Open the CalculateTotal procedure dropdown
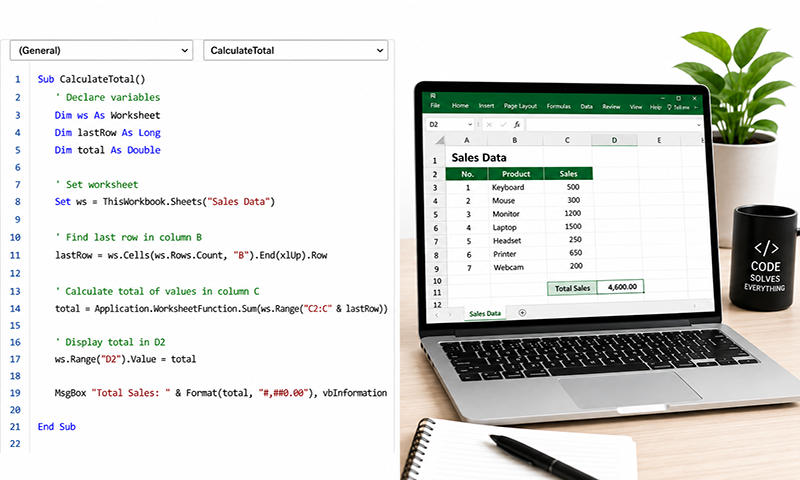The height and width of the screenshot is (480, 800). (x=295, y=50)
